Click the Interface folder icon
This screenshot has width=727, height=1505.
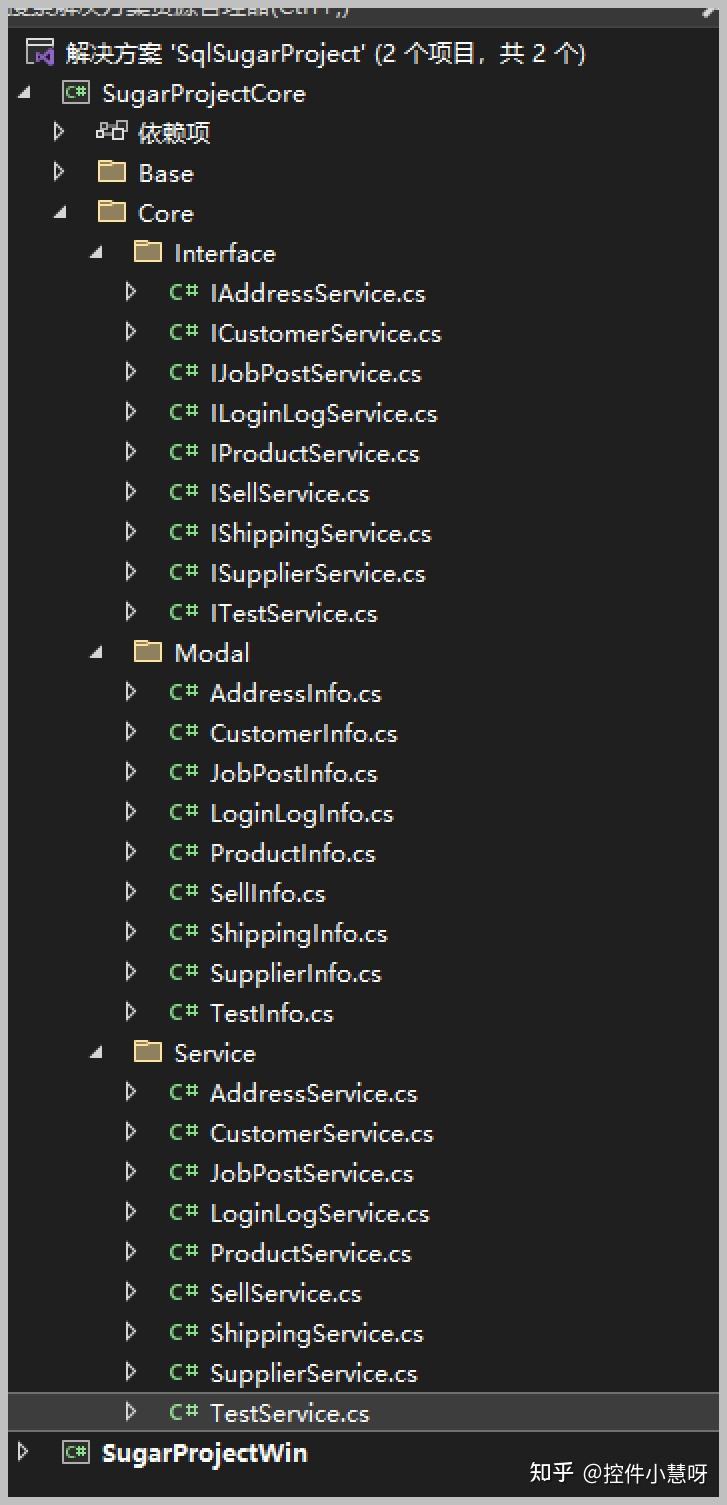coord(148,252)
